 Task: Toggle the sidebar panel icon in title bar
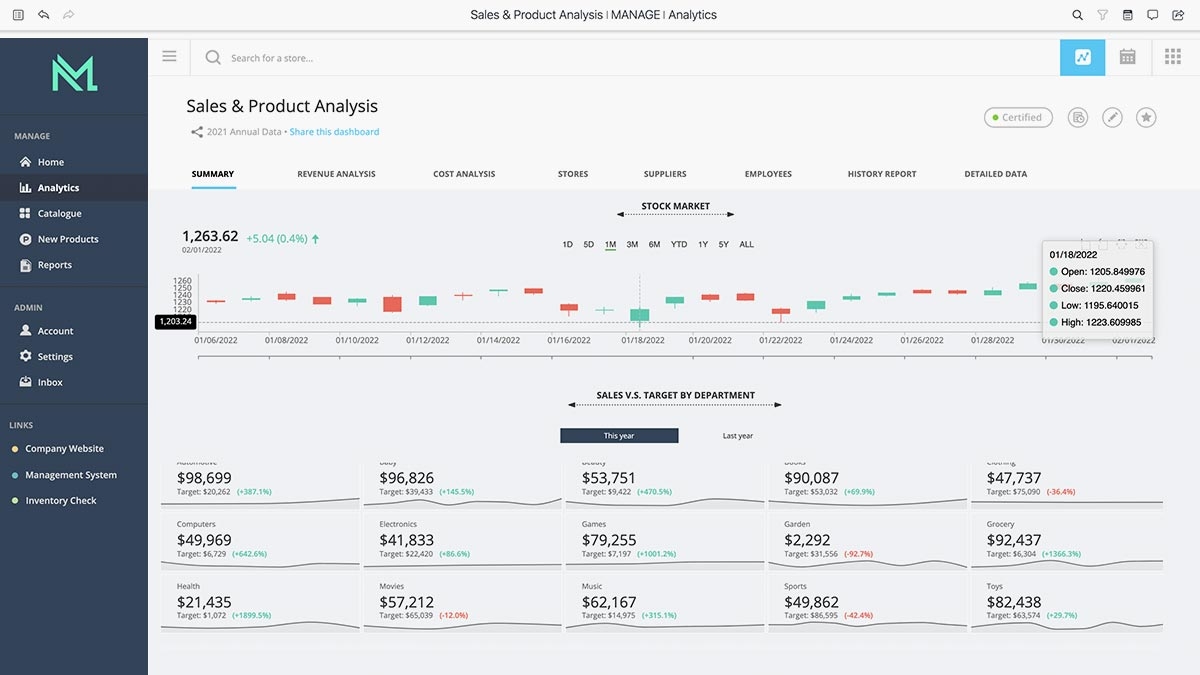coord(18,15)
